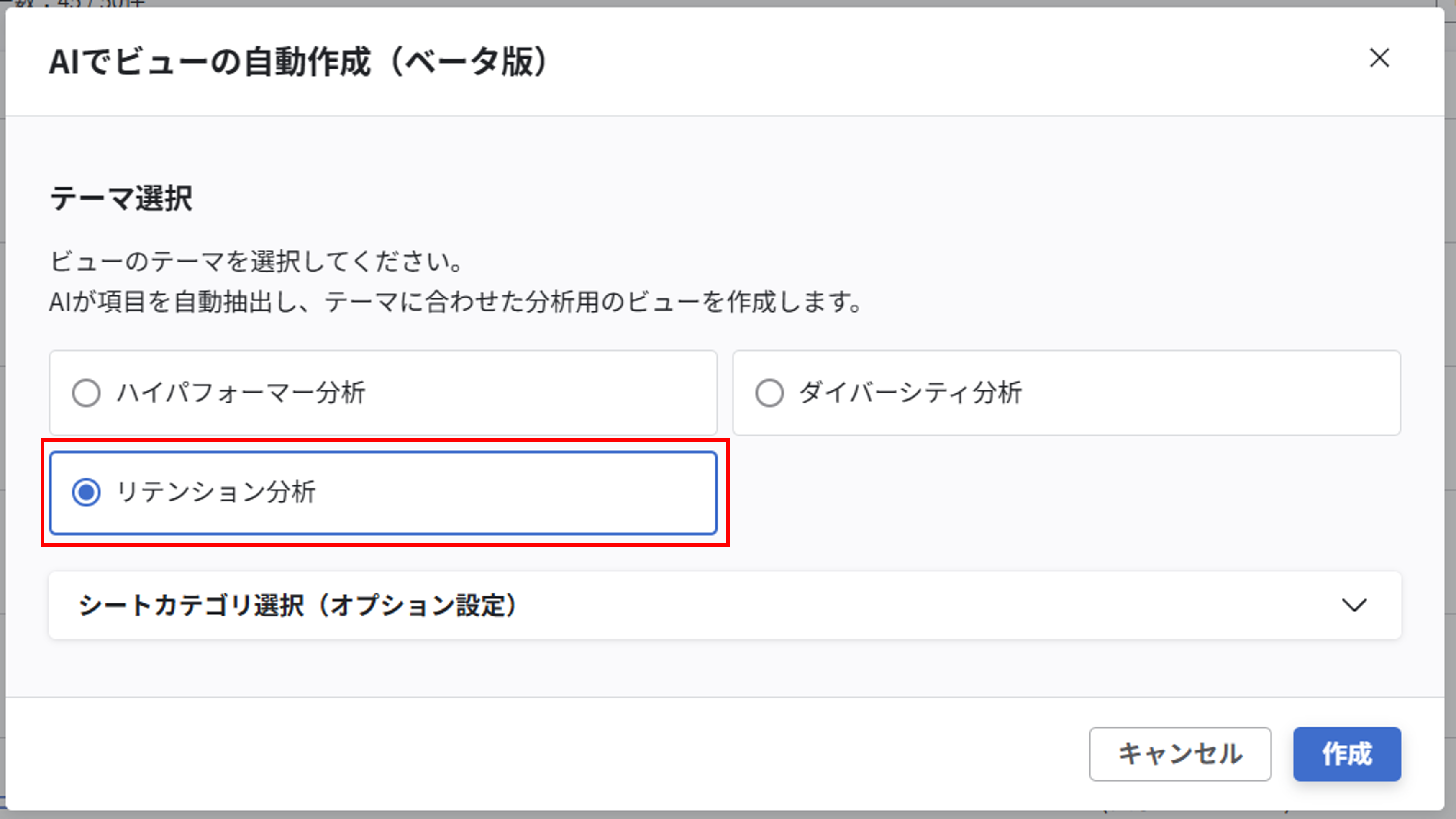Select the ダイバーシティ分析 radio button
The height and width of the screenshot is (819, 1456).
[x=769, y=393]
